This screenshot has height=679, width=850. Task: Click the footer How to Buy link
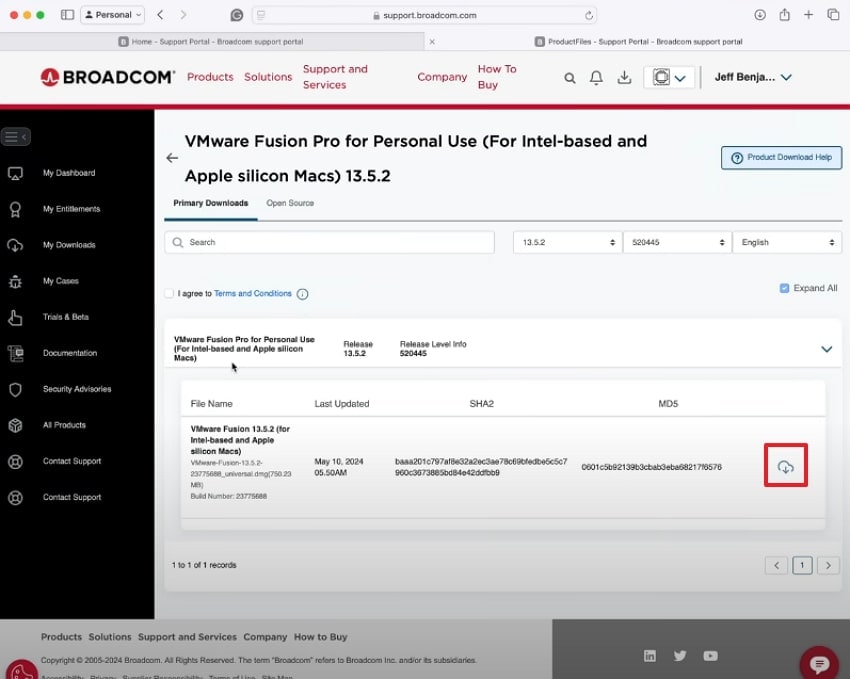pyautogui.click(x=320, y=637)
